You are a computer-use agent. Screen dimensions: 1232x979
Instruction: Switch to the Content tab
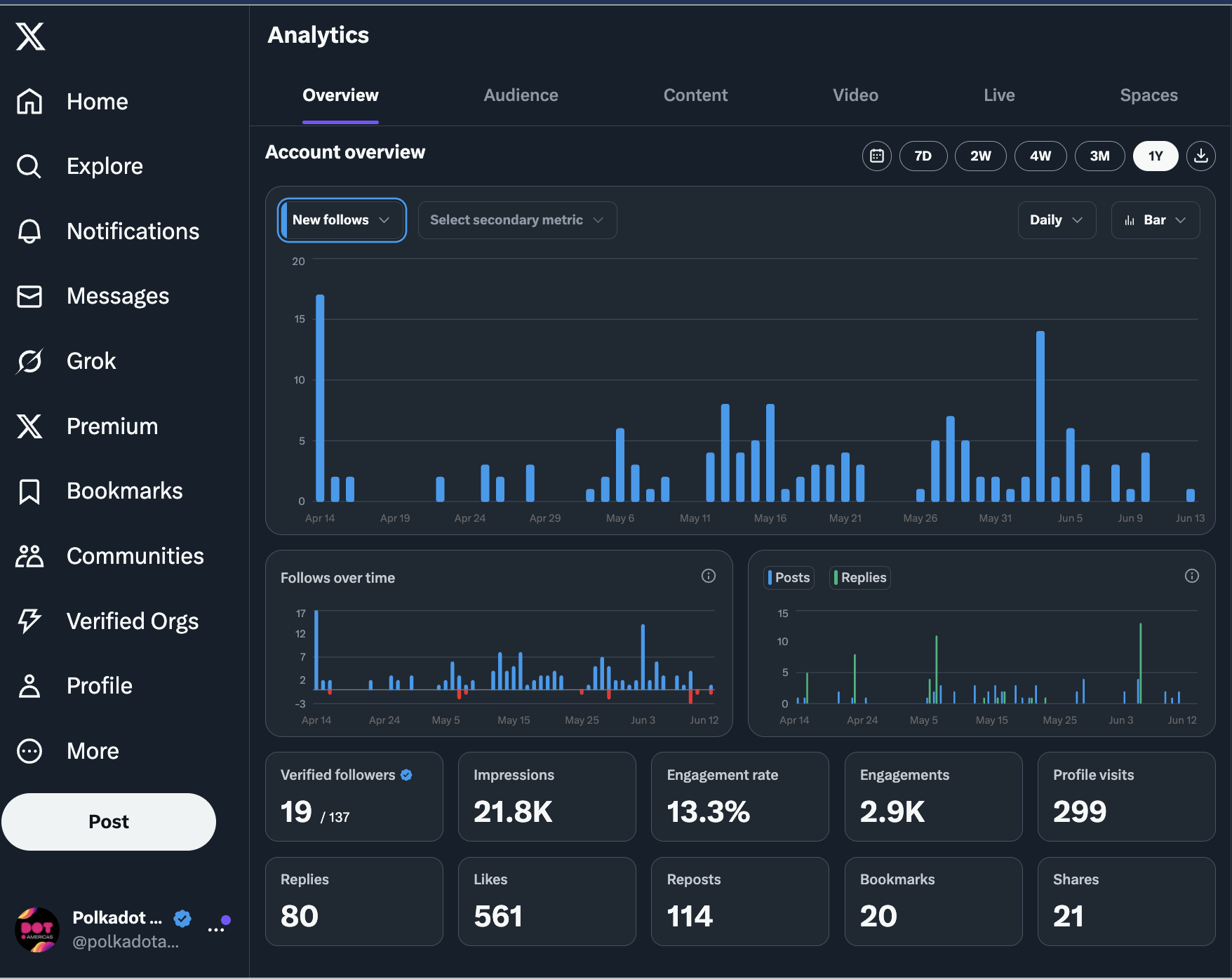pos(695,95)
